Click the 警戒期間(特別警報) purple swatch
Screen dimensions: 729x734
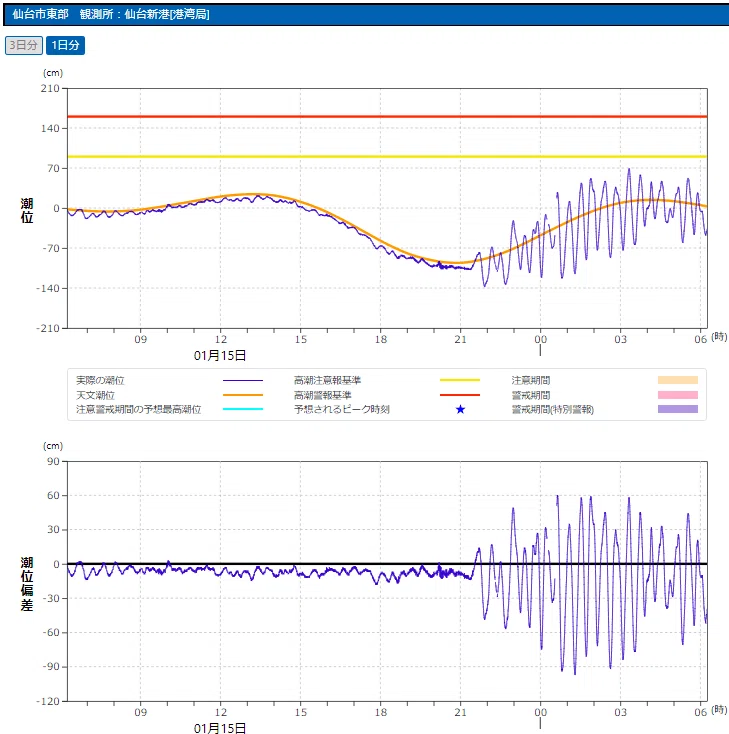(677, 409)
